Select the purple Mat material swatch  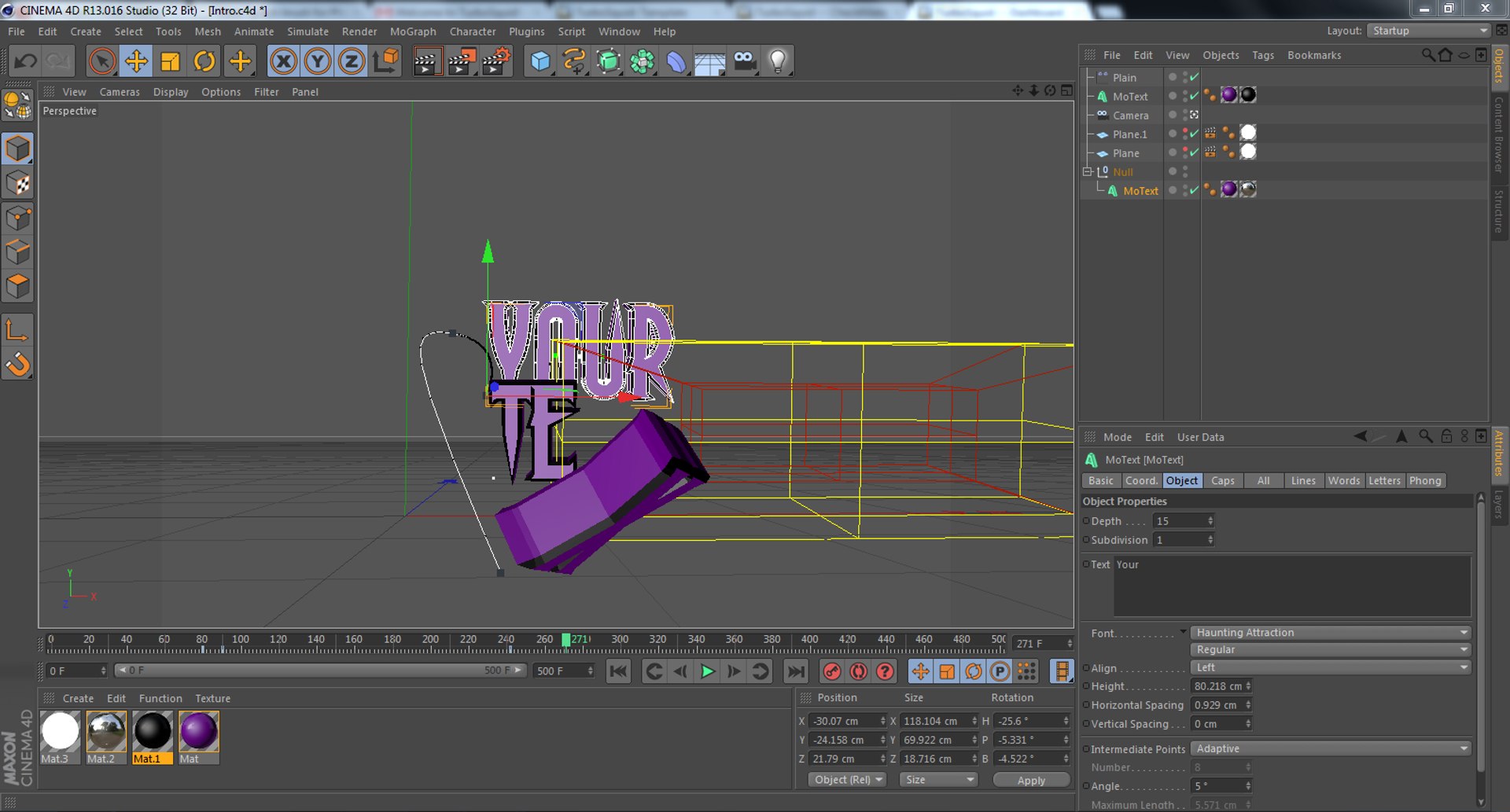coord(198,731)
